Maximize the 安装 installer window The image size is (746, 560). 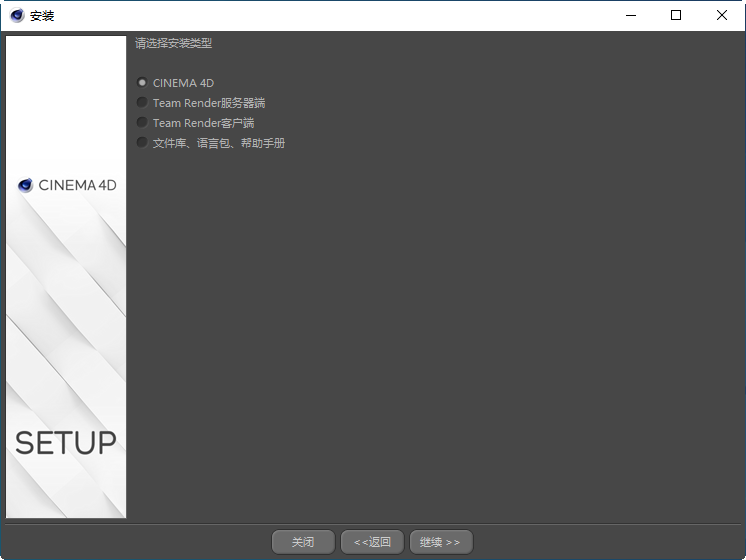click(x=676, y=15)
